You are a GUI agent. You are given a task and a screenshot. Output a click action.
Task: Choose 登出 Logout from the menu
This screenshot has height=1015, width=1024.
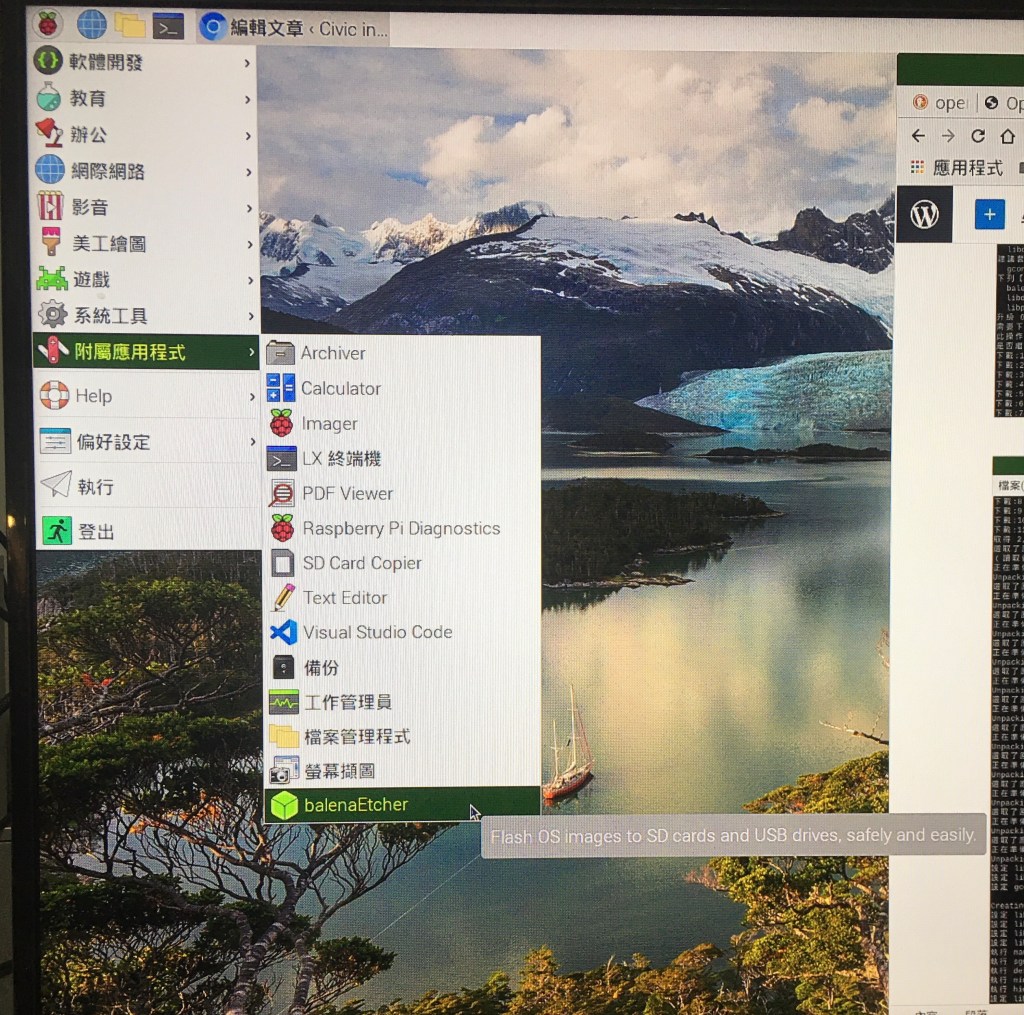(96, 531)
